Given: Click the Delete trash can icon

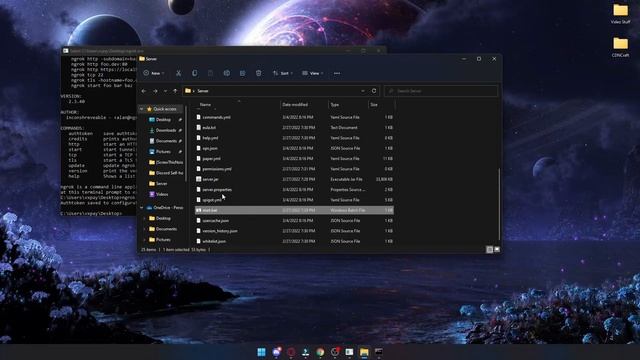Looking at the screenshot, I should 258,73.
